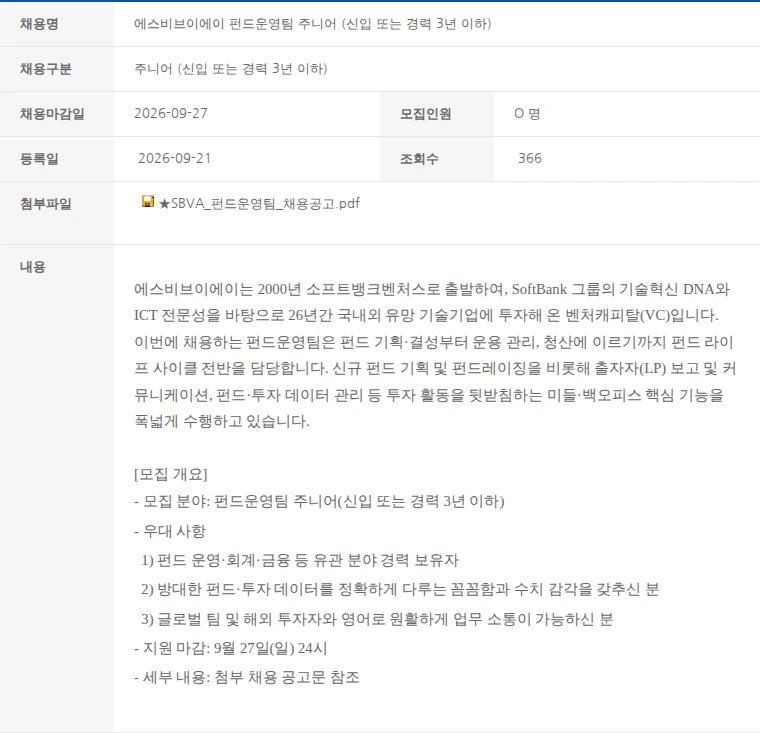Image resolution: width=760 pixels, height=733 pixels.
Task: Select the 첨부파일 label
Action: pyautogui.click(x=46, y=204)
